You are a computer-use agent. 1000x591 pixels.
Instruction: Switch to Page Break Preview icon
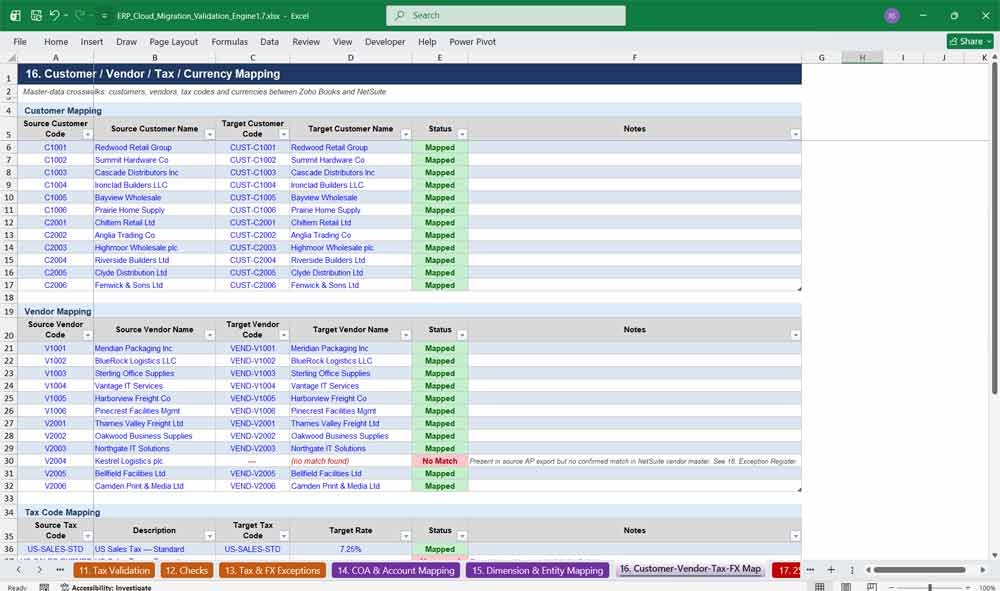871,587
